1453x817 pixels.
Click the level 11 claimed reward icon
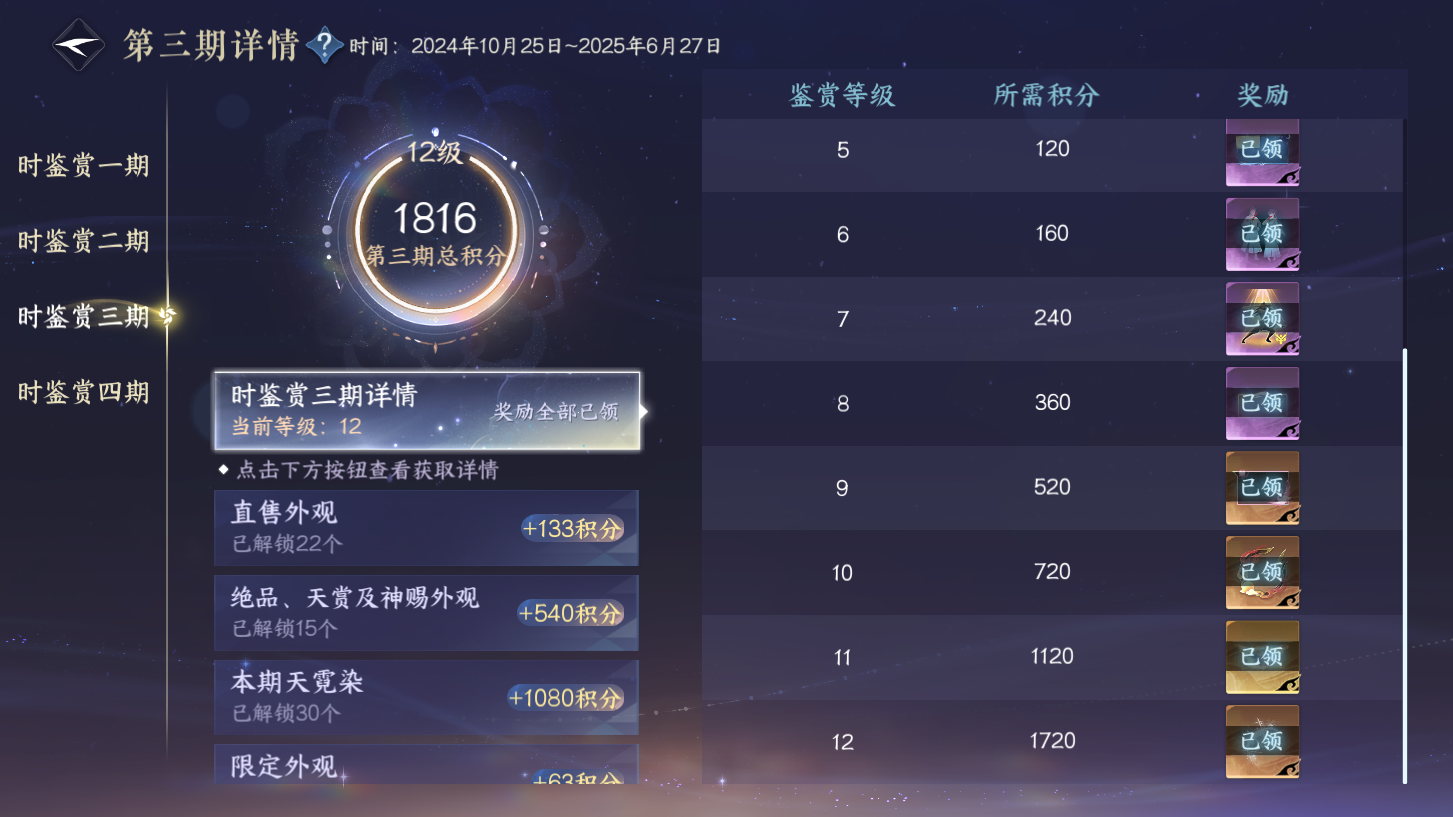point(1262,657)
